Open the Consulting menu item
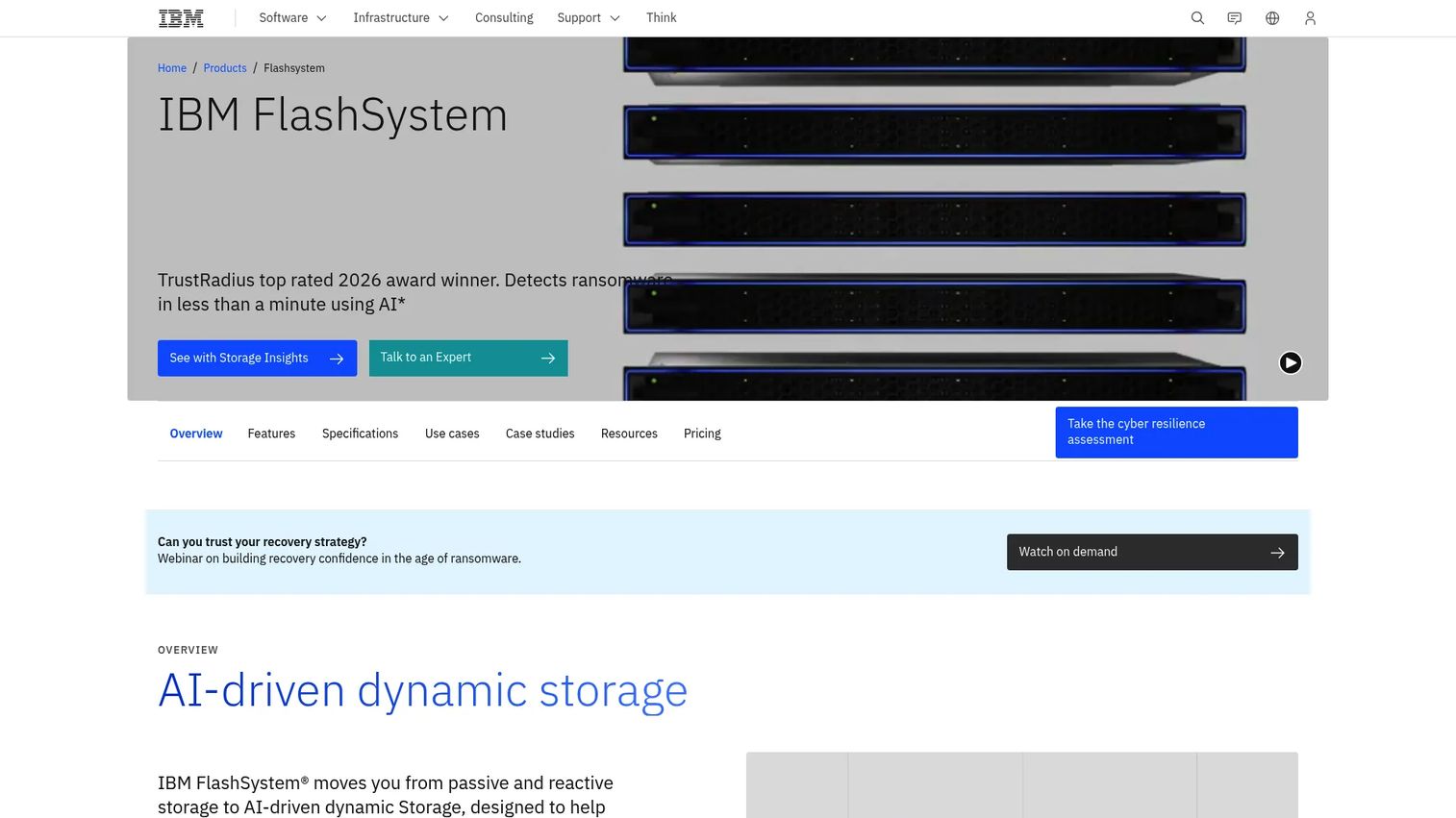This screenshot has height=818, width=1456. point(504,18)
